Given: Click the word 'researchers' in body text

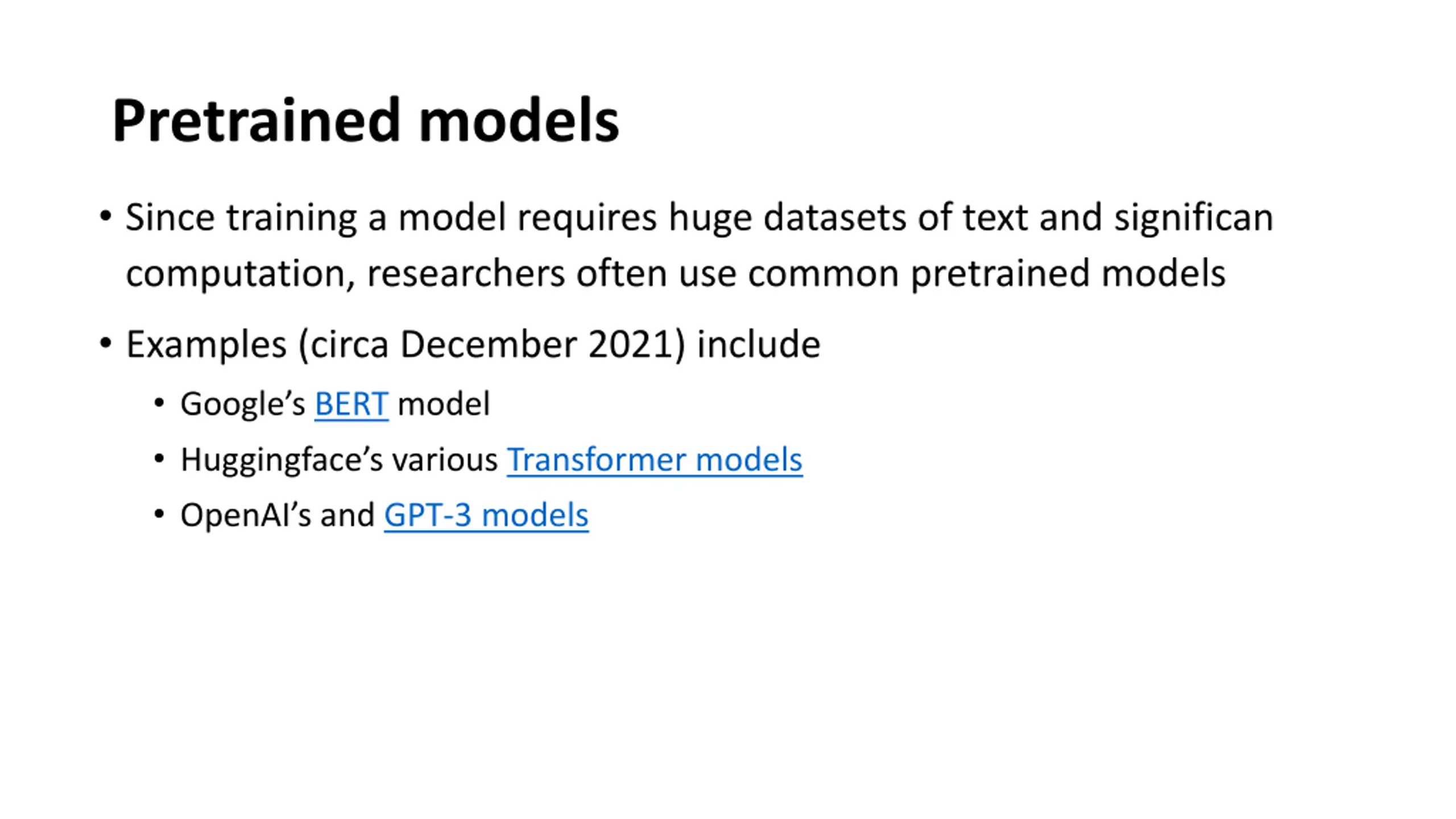Looking at the screenshot, I should point(466,274).
